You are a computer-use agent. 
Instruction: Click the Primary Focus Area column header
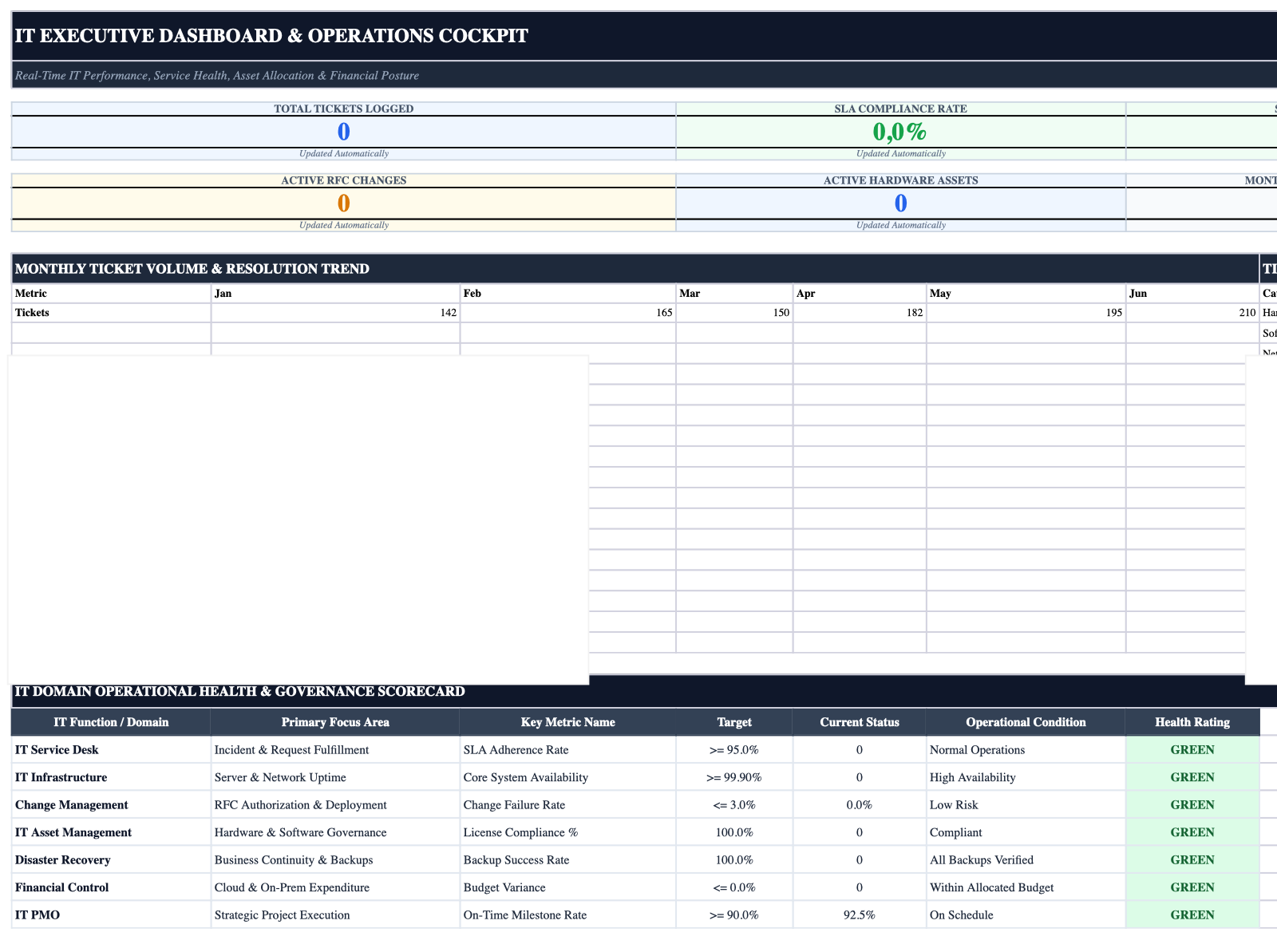336,722
